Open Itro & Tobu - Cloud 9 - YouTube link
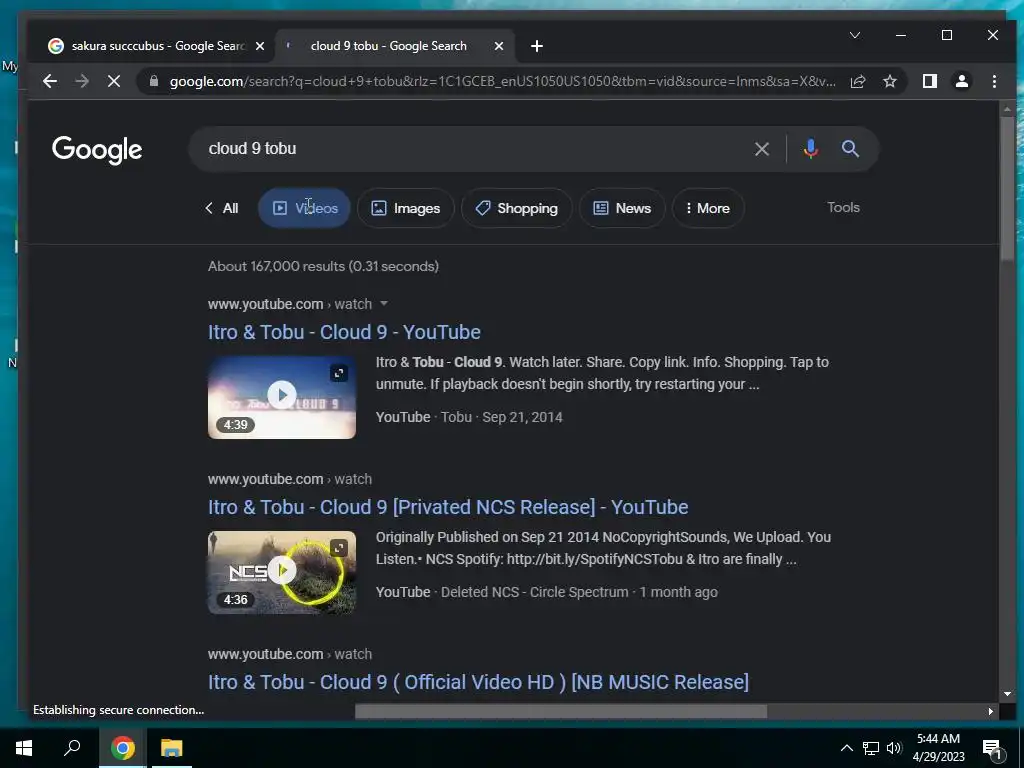This screenshot has width=1024, height=768. [x=344, y=332]
